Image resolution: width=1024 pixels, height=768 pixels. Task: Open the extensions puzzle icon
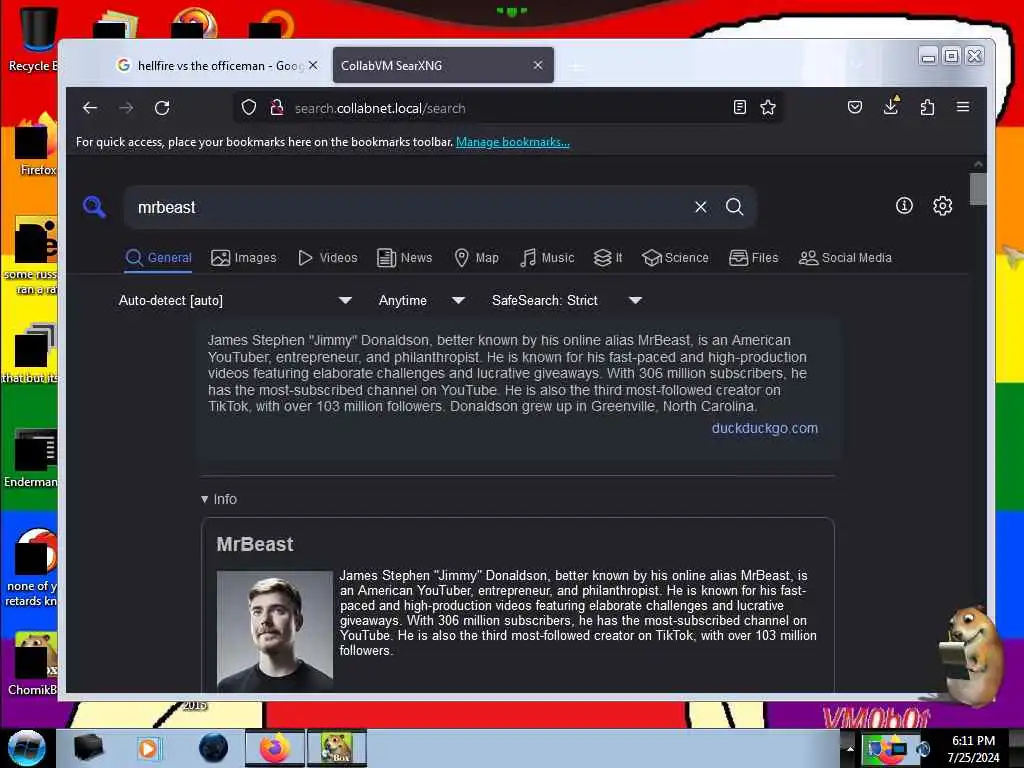[x=927, y=107]
